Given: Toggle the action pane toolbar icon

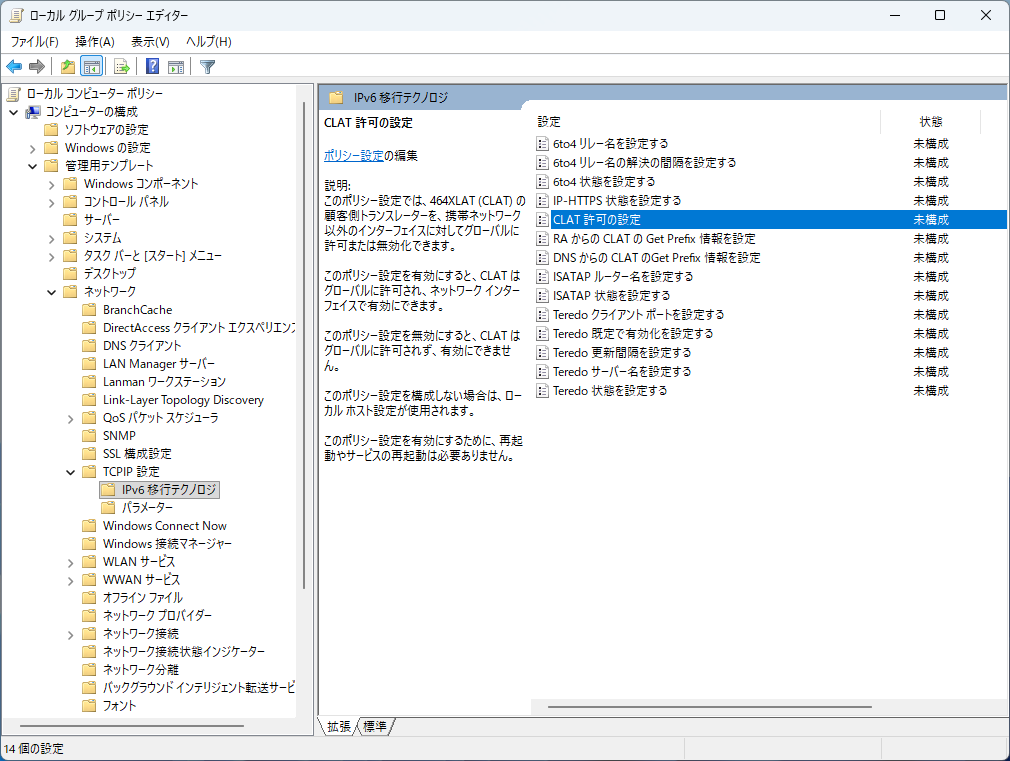Looking at the screenshot, I should [x=176, y=66].
